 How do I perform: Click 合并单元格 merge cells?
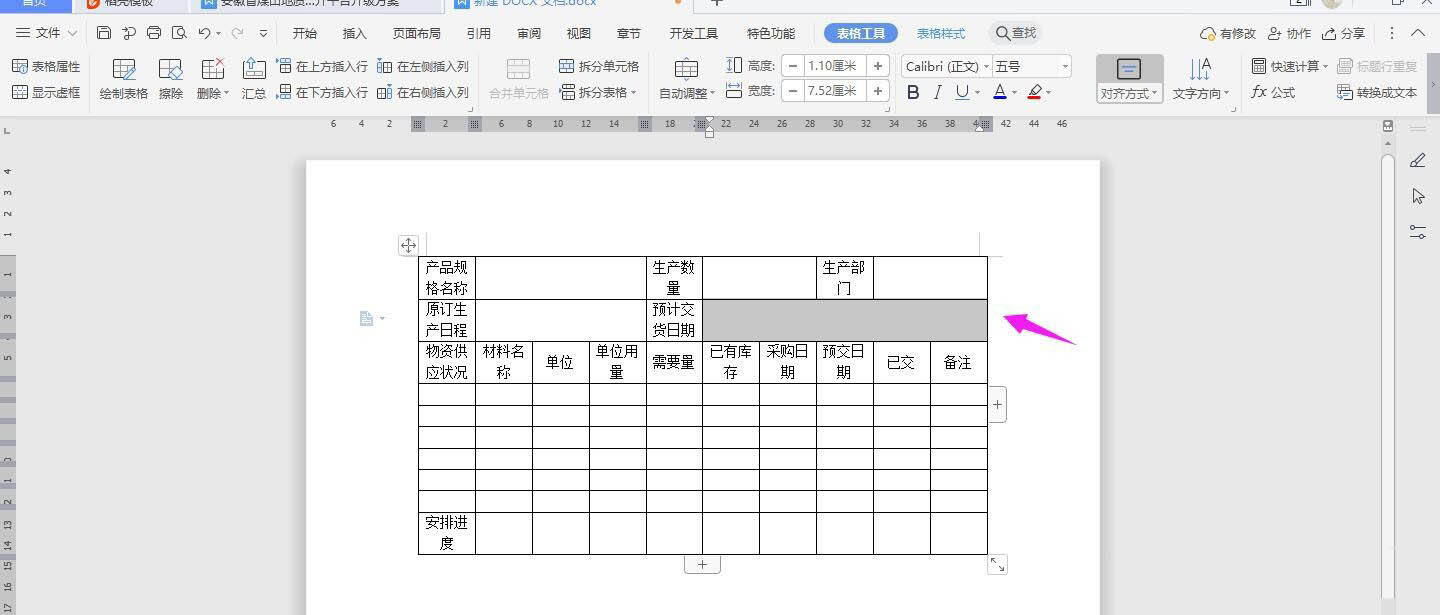(518, 80)
